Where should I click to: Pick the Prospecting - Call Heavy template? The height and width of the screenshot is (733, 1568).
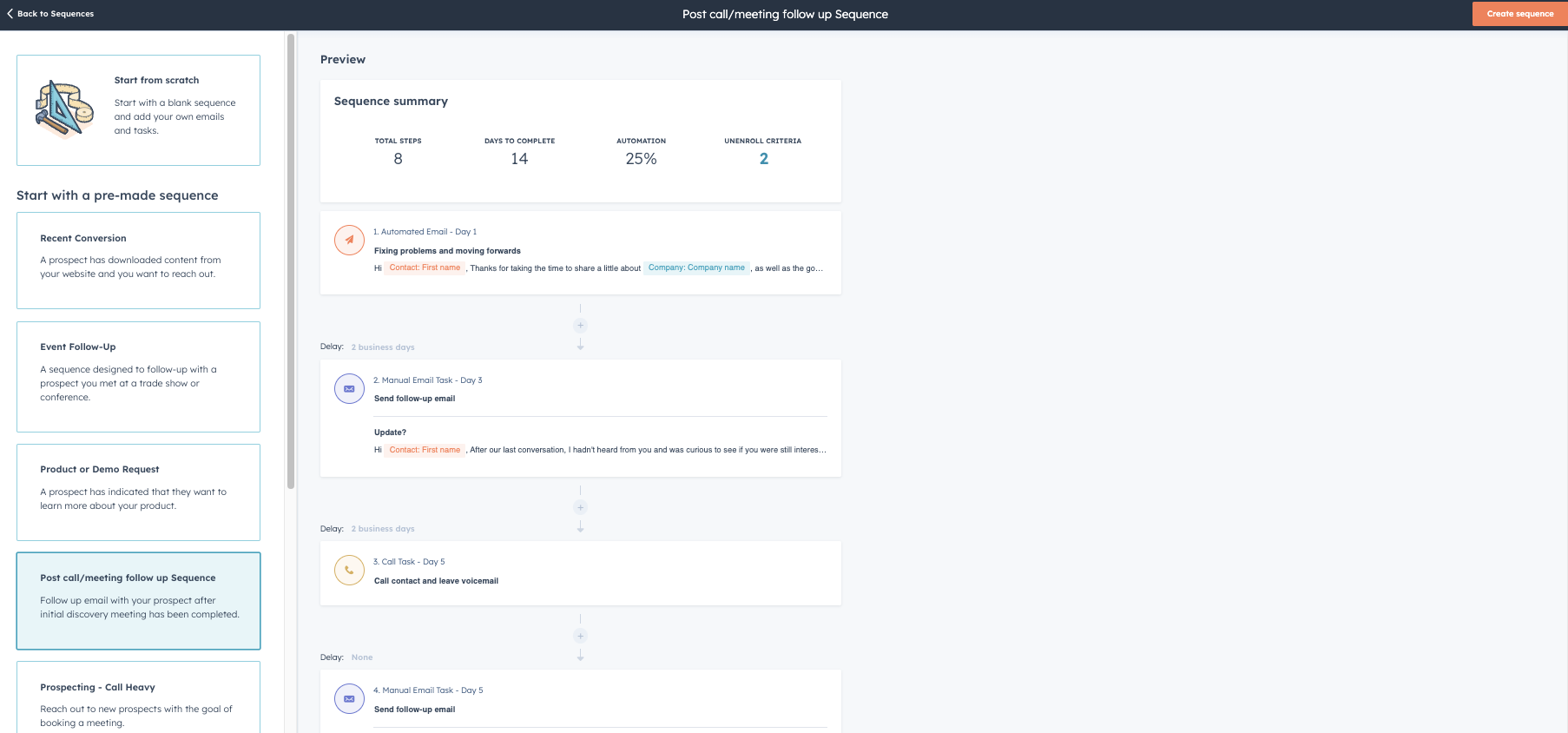(138, 697)
